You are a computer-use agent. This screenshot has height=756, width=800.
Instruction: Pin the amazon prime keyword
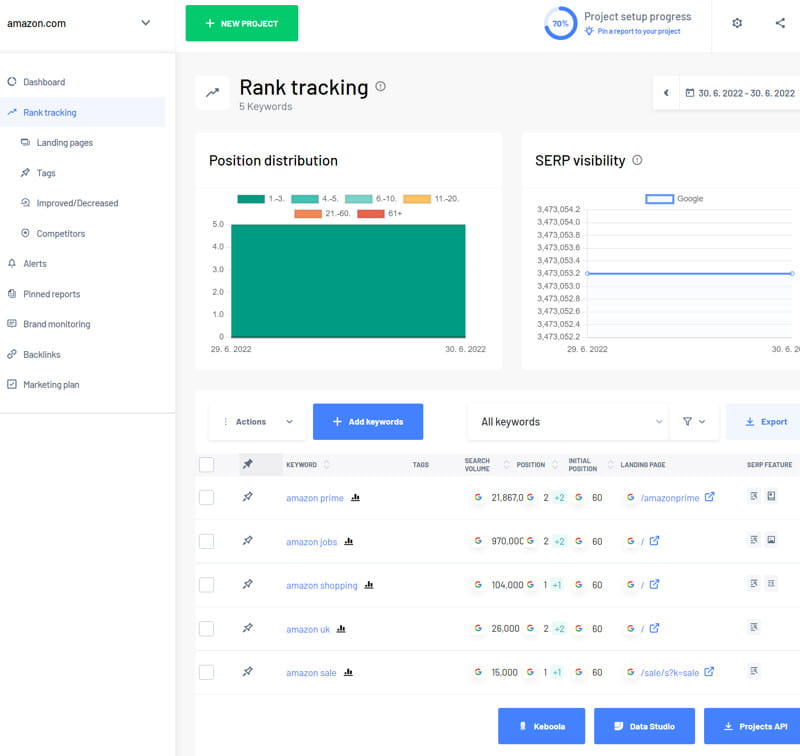coord(247,496)
